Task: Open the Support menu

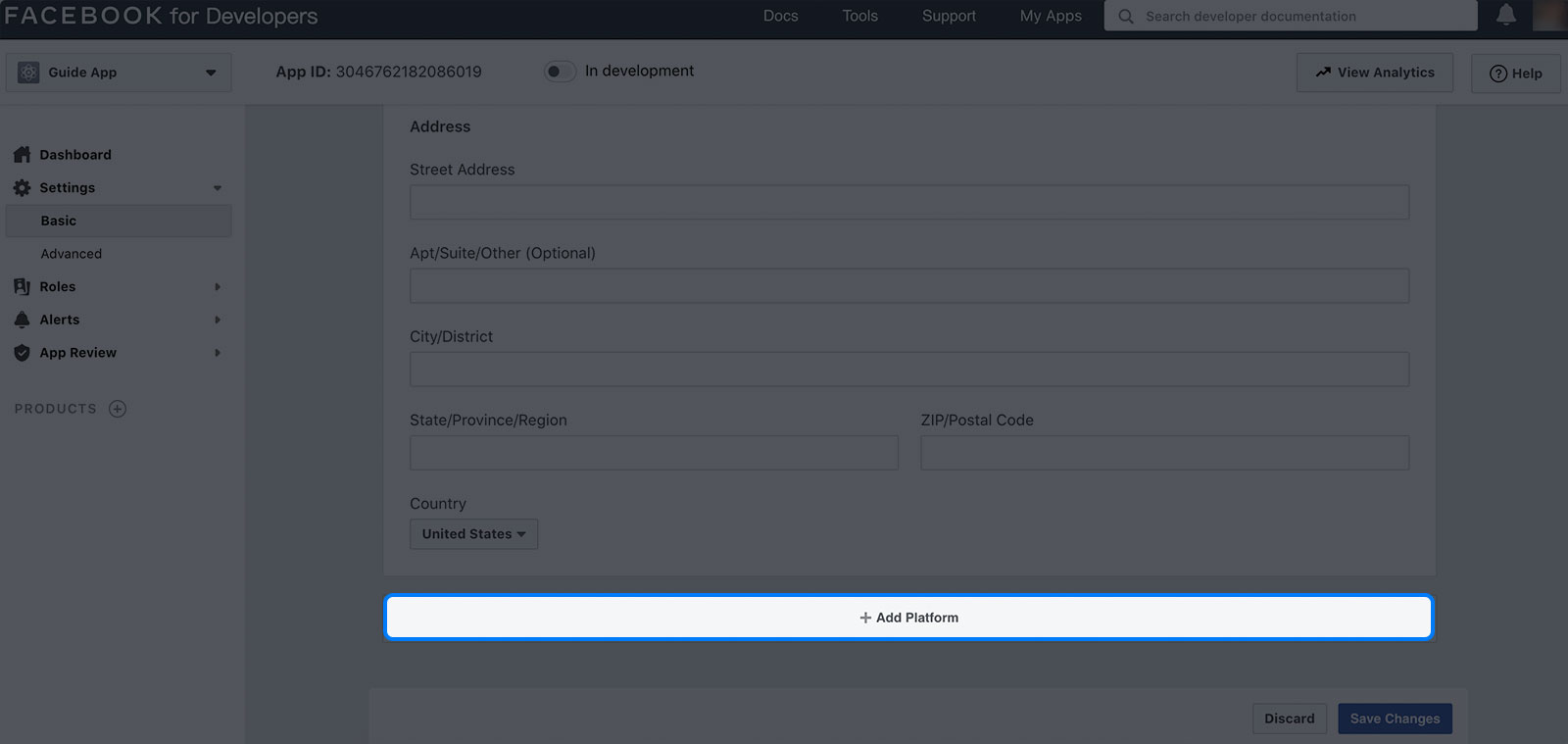Action: [949, 16]
